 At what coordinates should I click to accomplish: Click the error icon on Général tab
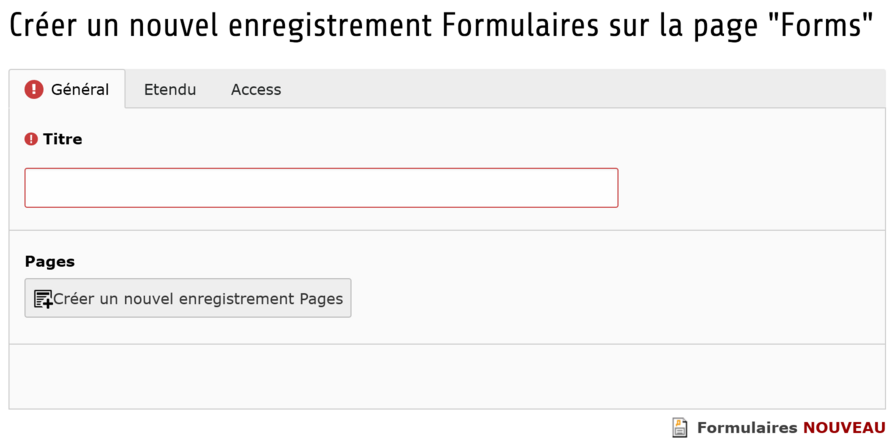click(34, 89)
